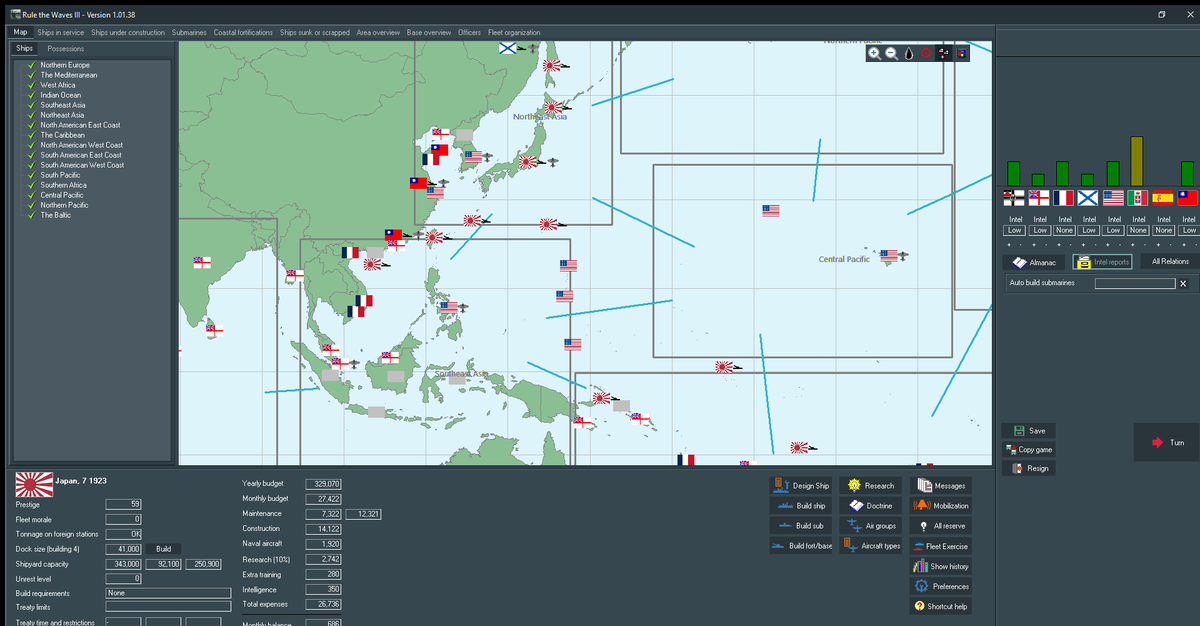Click the German flag in relations panel

coord(1014,198)
